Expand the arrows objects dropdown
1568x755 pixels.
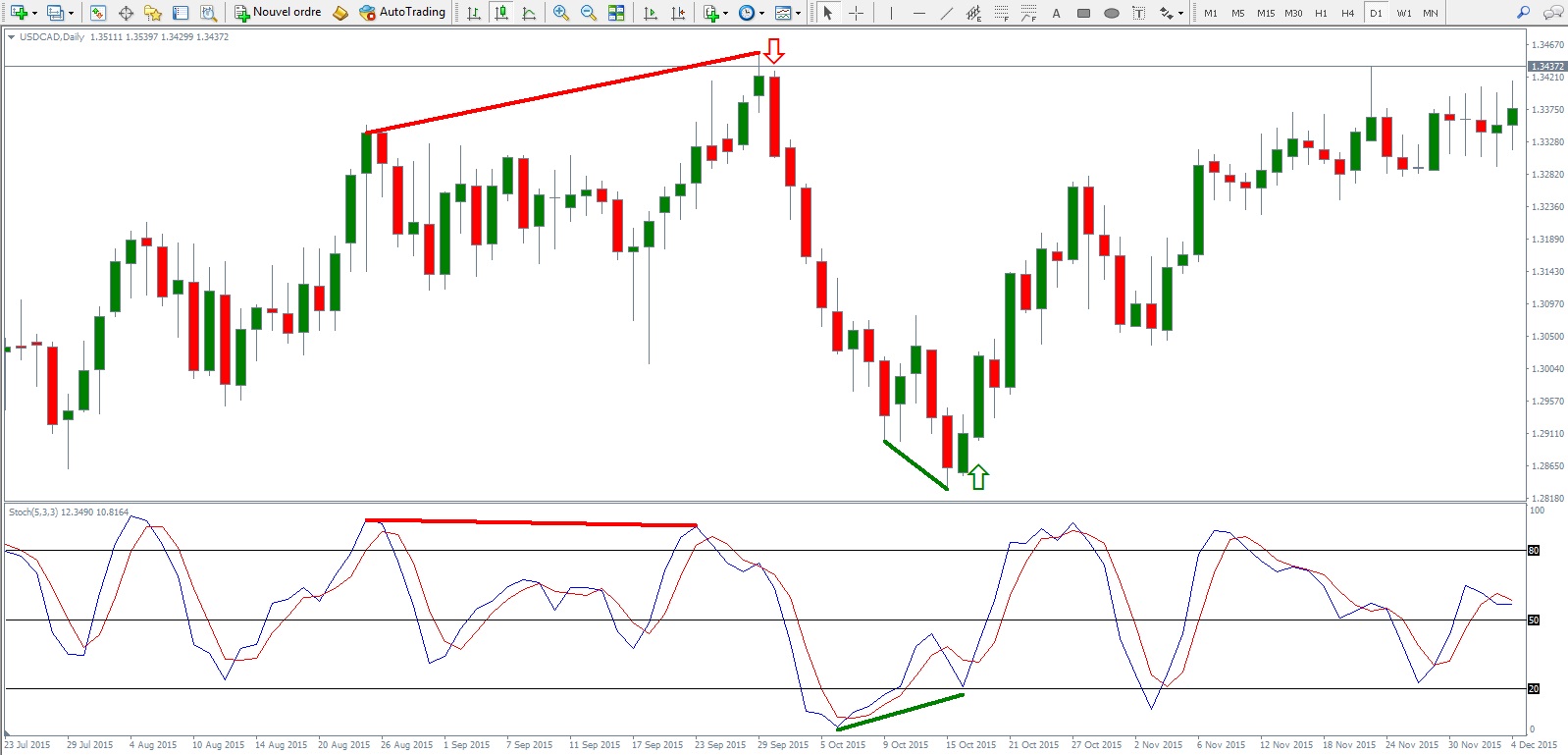tap(1179, 13)
